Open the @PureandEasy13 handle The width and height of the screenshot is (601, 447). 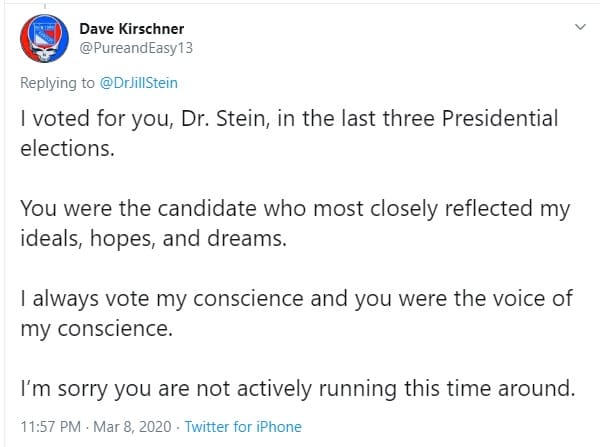(136, 48)
